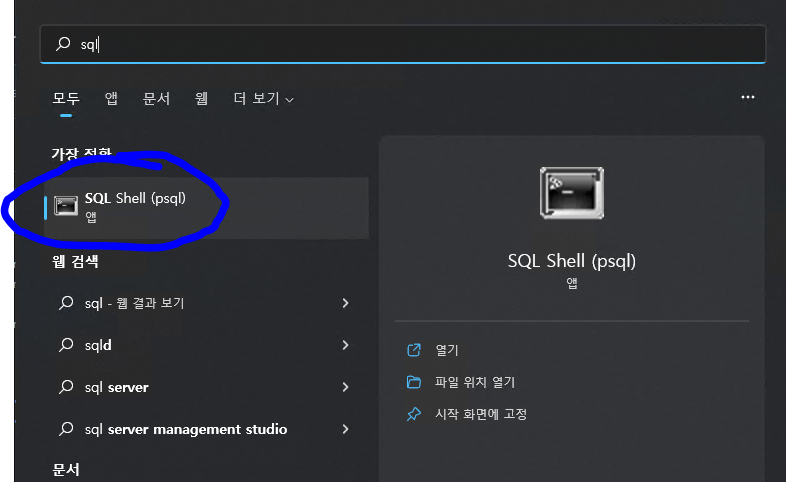Viewport: 786px width, 482px height.
Task: Click search icon beside 'sql - 웹 결과 보기'
Action: click(x=66, y=303)
